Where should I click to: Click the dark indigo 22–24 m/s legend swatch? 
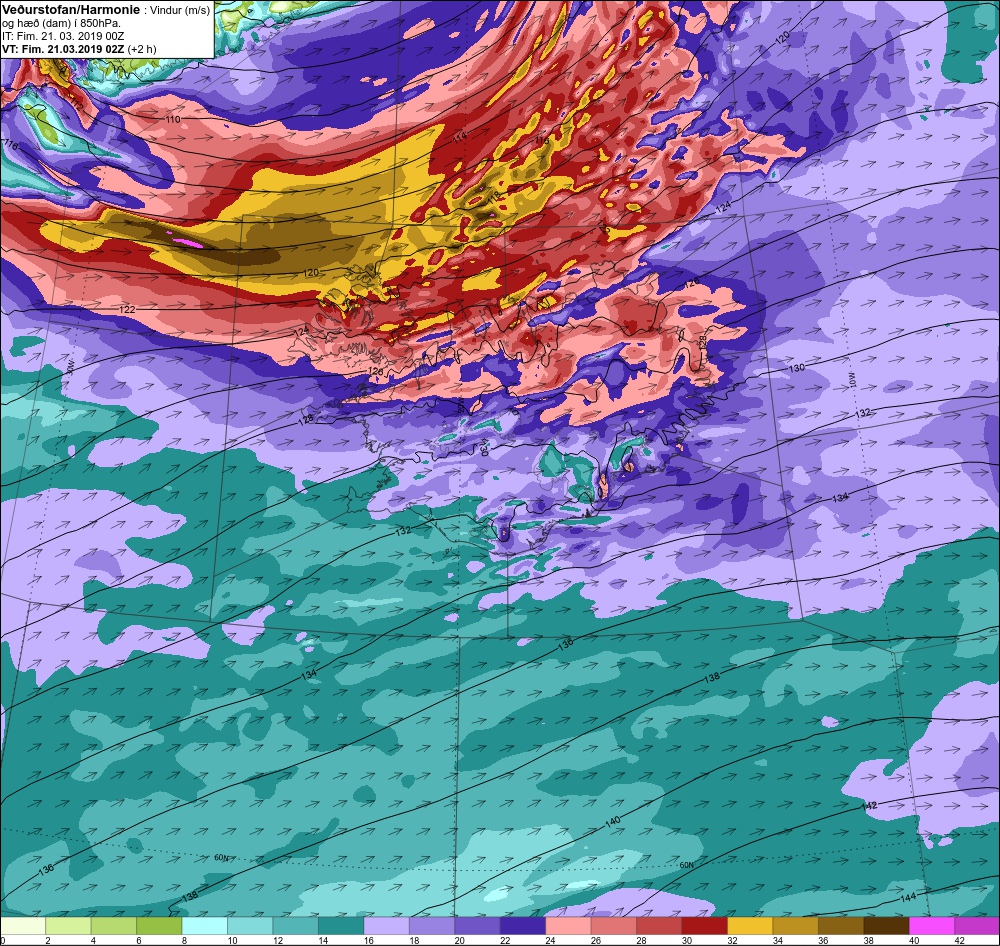(523, 926)
